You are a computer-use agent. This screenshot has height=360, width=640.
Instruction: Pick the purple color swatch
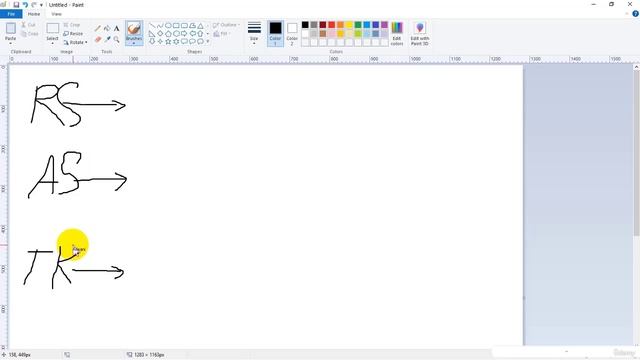[x=384, y=25]
